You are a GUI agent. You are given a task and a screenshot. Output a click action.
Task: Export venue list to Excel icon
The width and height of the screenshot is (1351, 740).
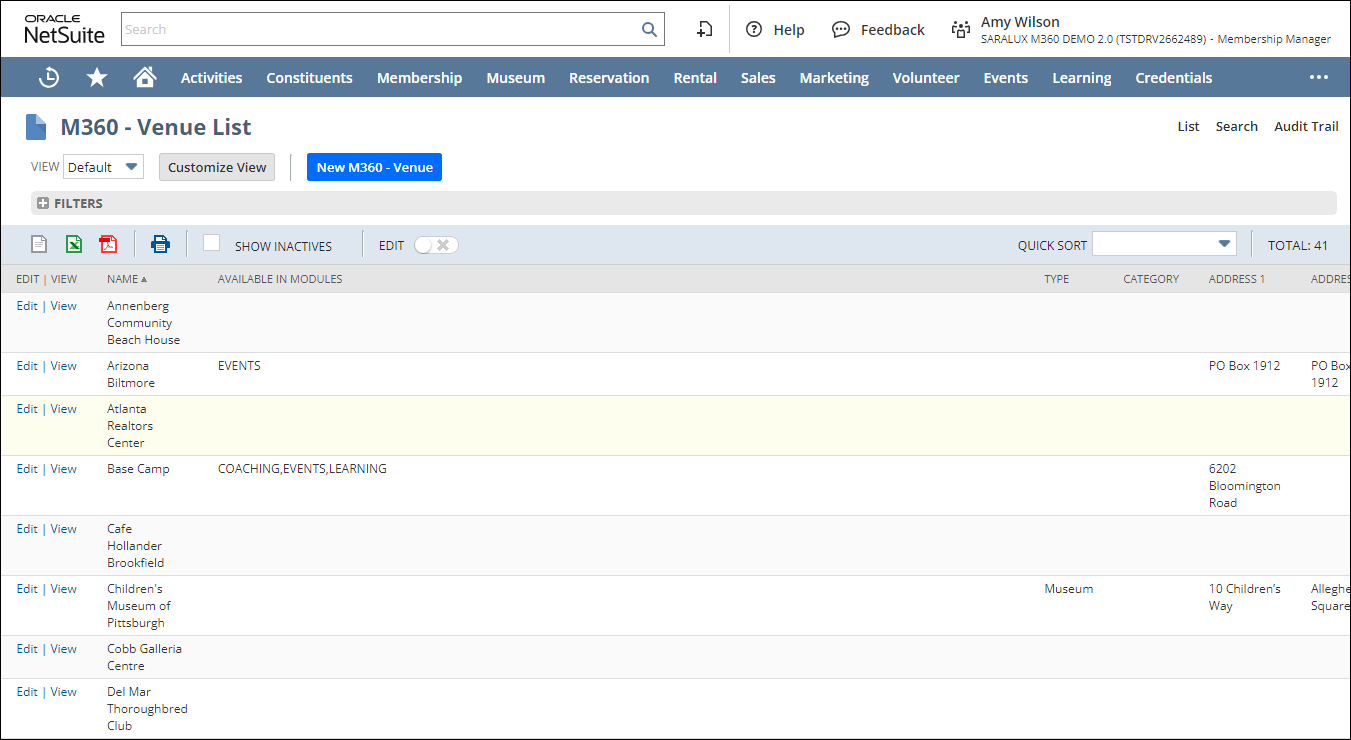coord(74,244)
